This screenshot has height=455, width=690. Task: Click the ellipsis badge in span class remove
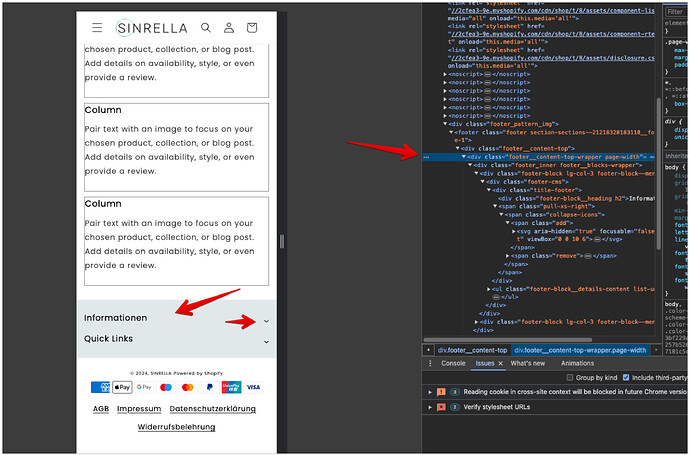pos(587,256)
